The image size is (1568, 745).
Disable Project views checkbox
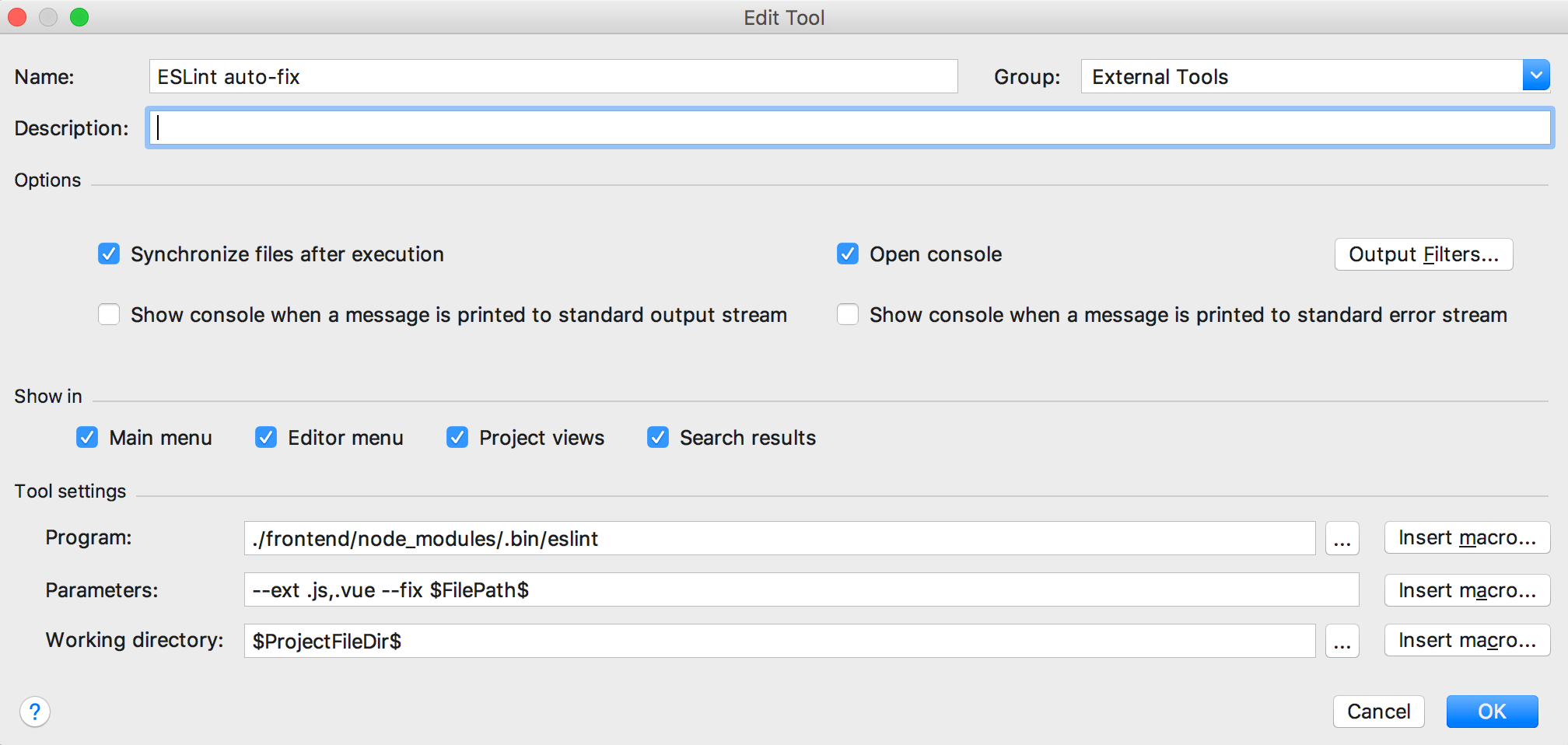[x=457, y=438]
